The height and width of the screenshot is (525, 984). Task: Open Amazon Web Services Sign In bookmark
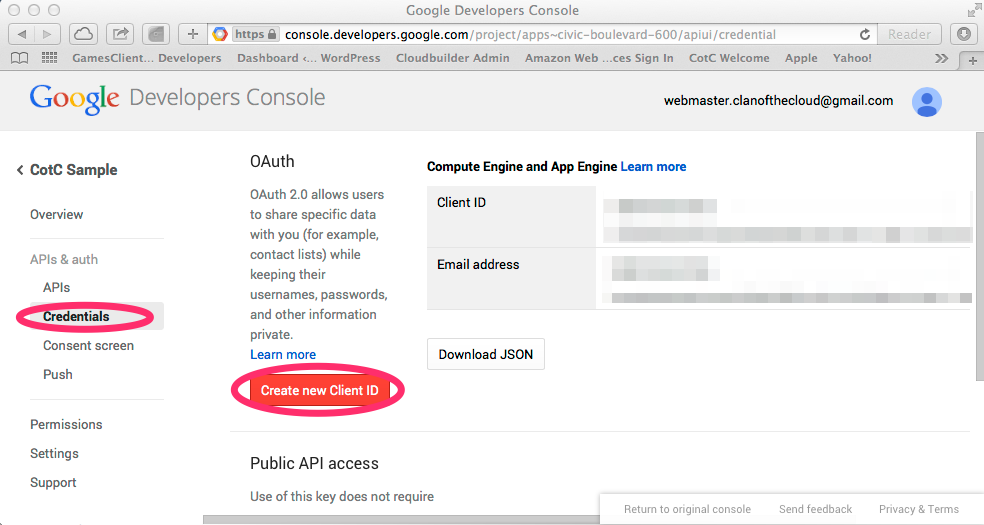coord(599,58)
